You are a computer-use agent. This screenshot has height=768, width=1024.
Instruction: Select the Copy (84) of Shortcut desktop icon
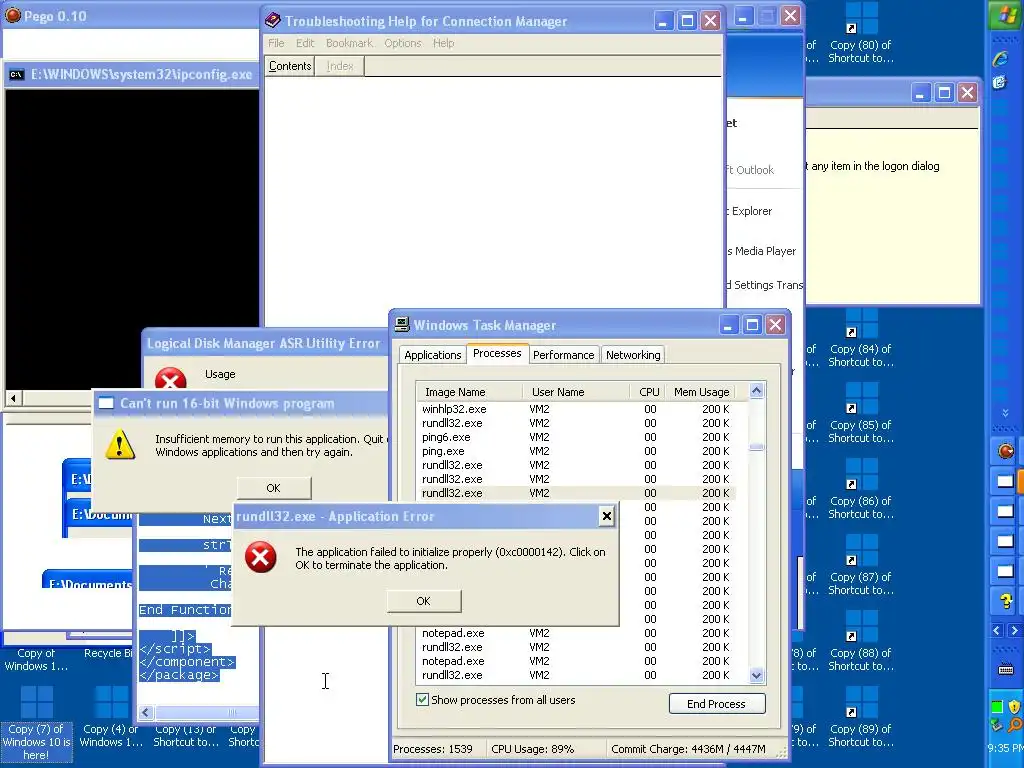pyautogui.click(x=861, y=338)
